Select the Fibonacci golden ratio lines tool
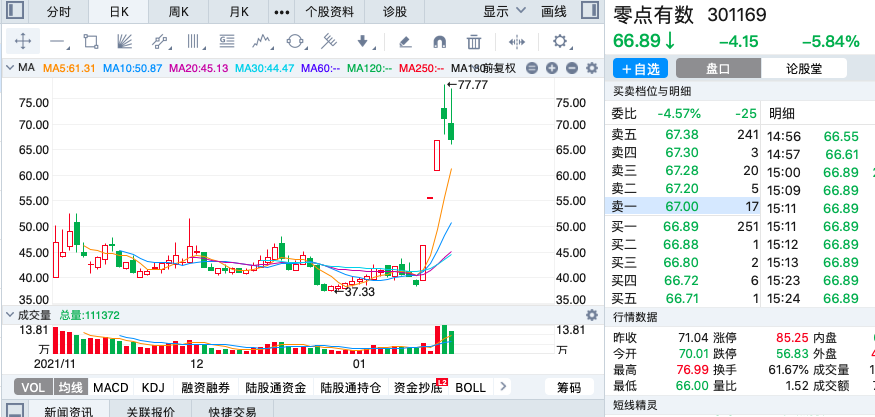The image size is (875, 417). [227, 41]
